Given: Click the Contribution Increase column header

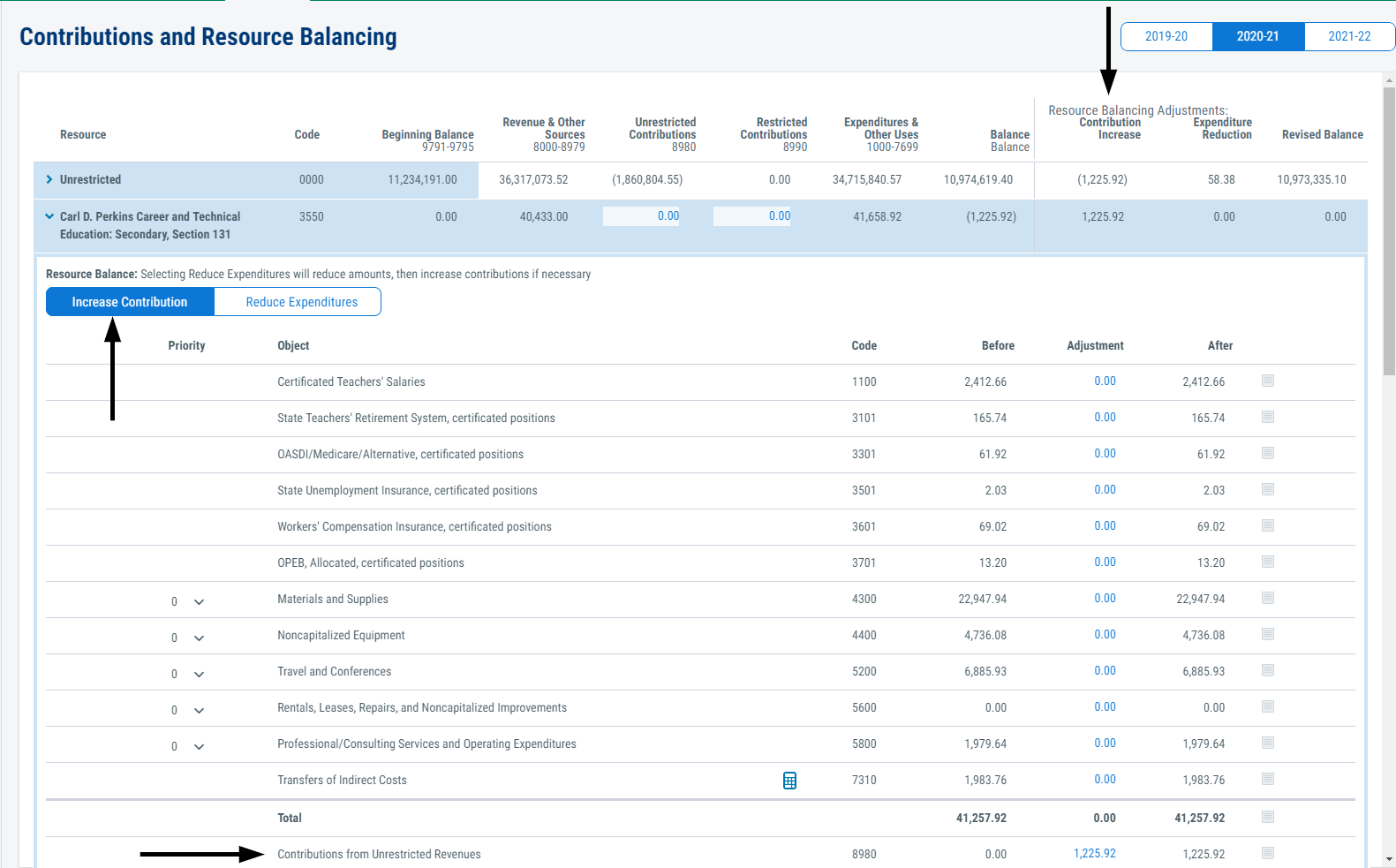Looking at the screenshot, I should click(x=1110, y=129).
